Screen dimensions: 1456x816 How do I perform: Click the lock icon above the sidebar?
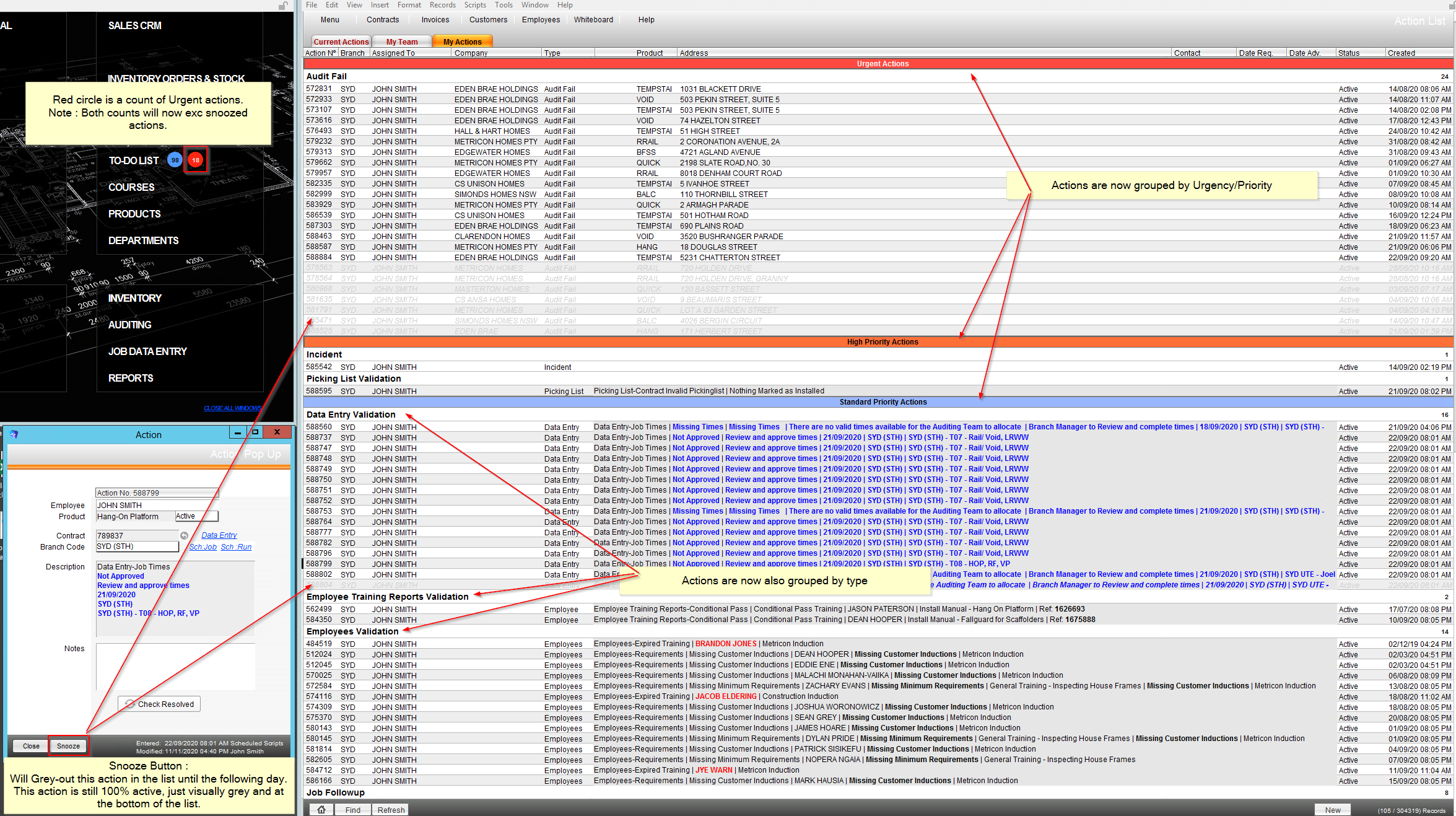pyautogui.click(x=283, y=6)
